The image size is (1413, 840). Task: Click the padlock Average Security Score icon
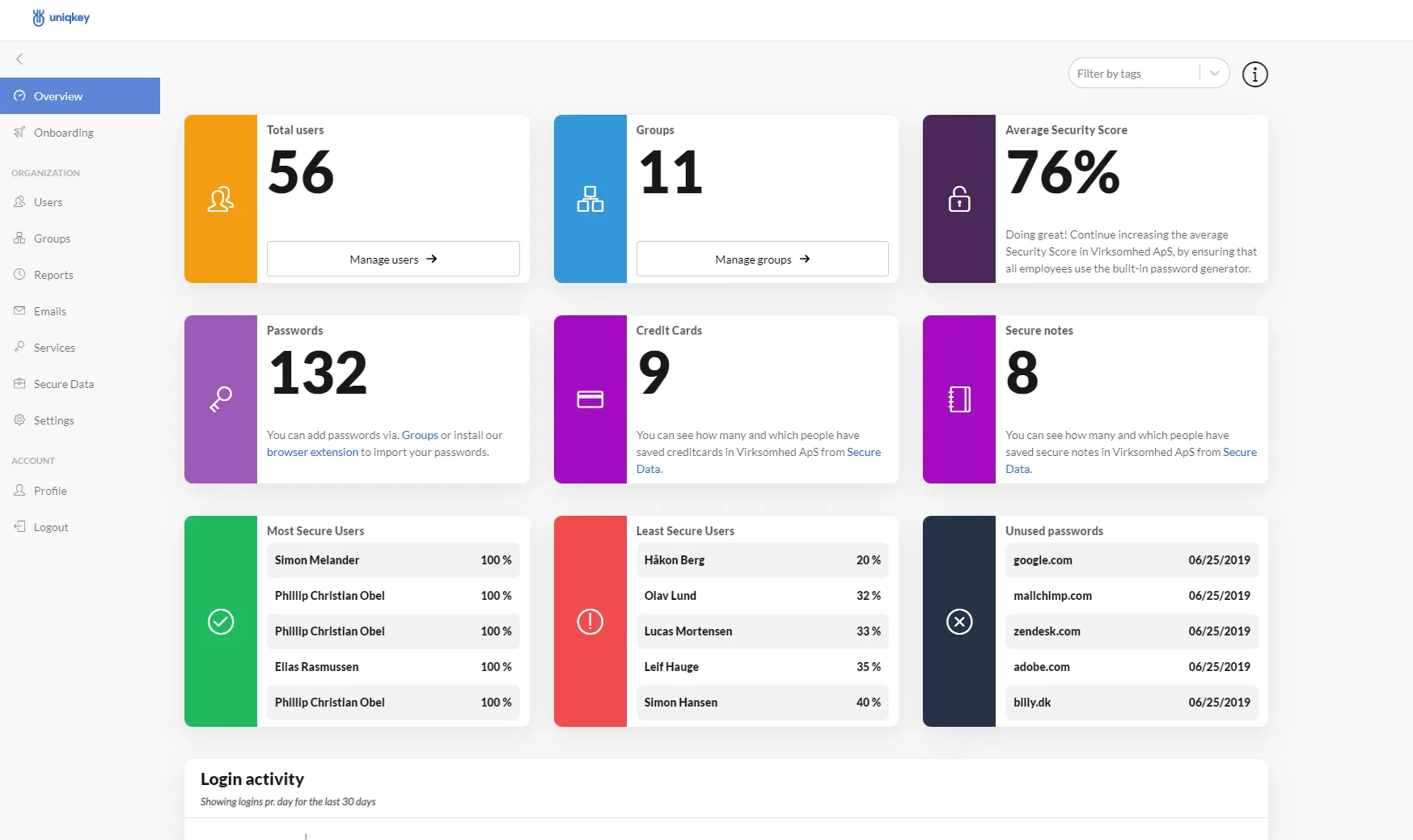pyautogui.click(x=959, y=199)
